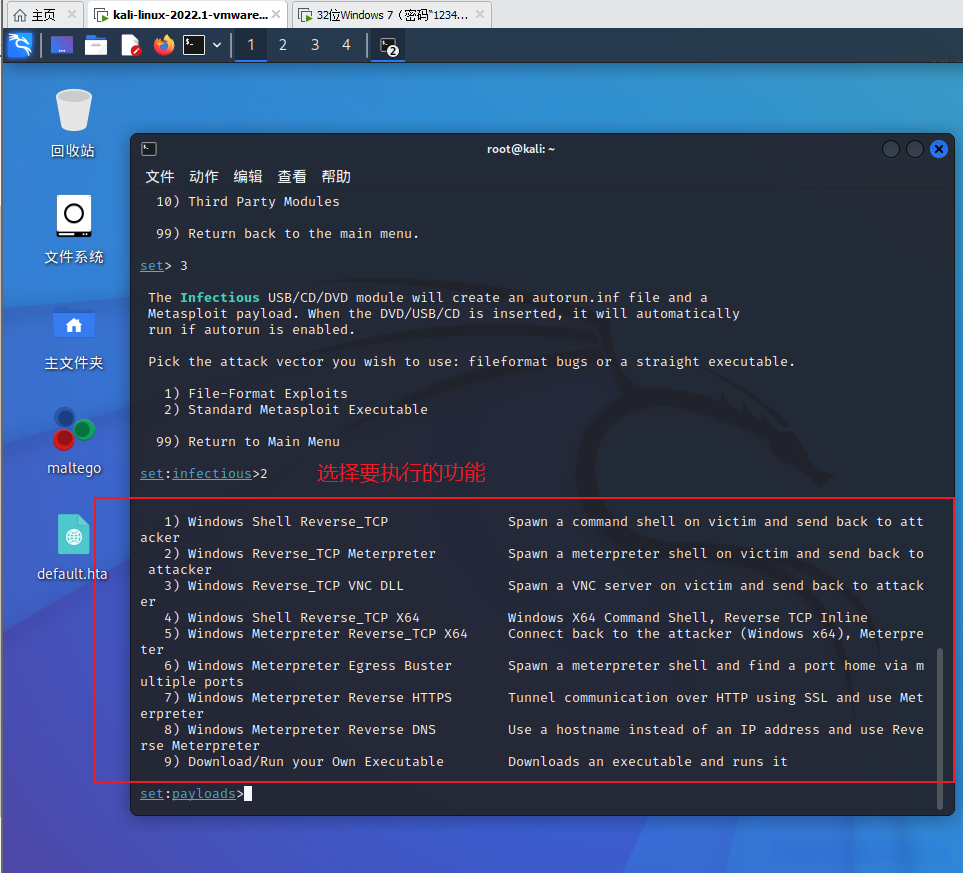Click the terminal taskbar item with badge 2

(x=389, y=46)
